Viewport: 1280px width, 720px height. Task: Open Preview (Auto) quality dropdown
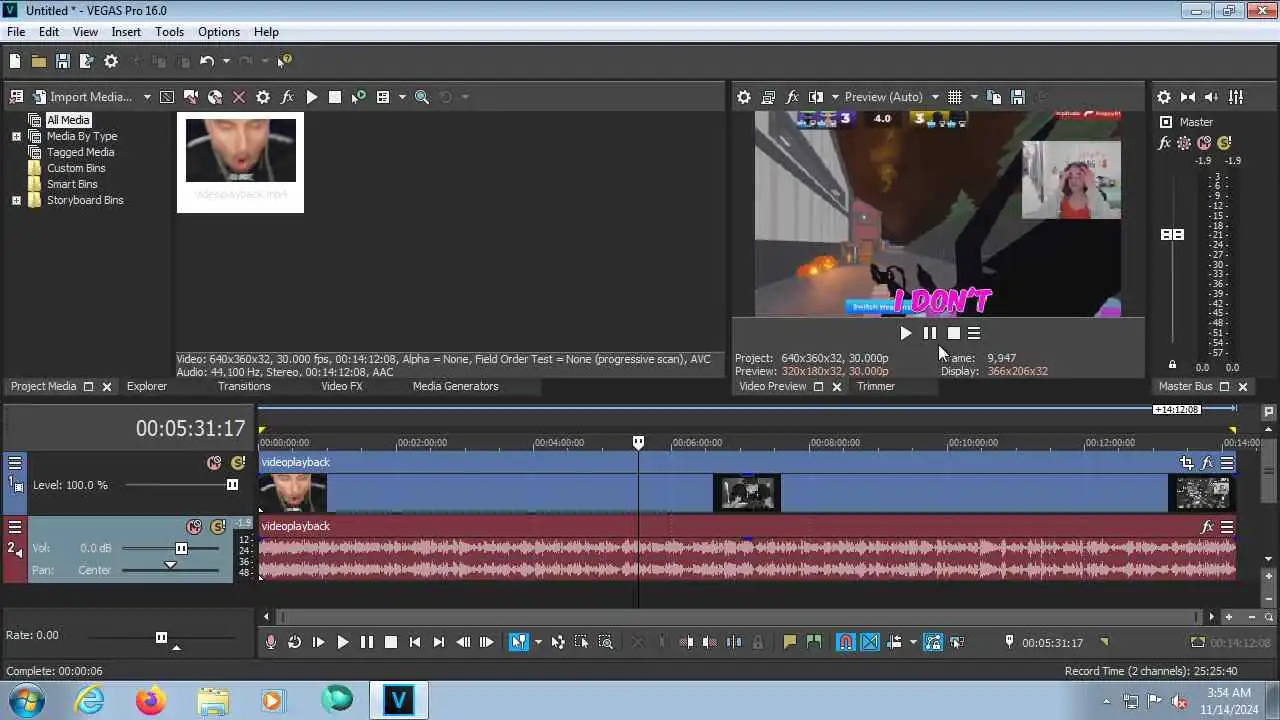pos(935,97)
